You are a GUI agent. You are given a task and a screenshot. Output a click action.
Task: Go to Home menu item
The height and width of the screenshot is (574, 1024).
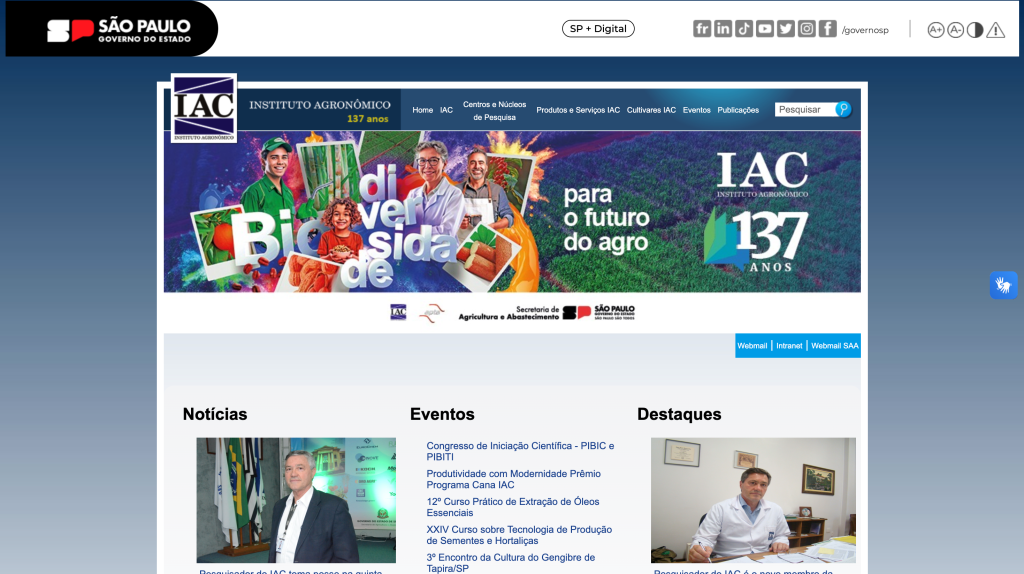tap(423, 110)
